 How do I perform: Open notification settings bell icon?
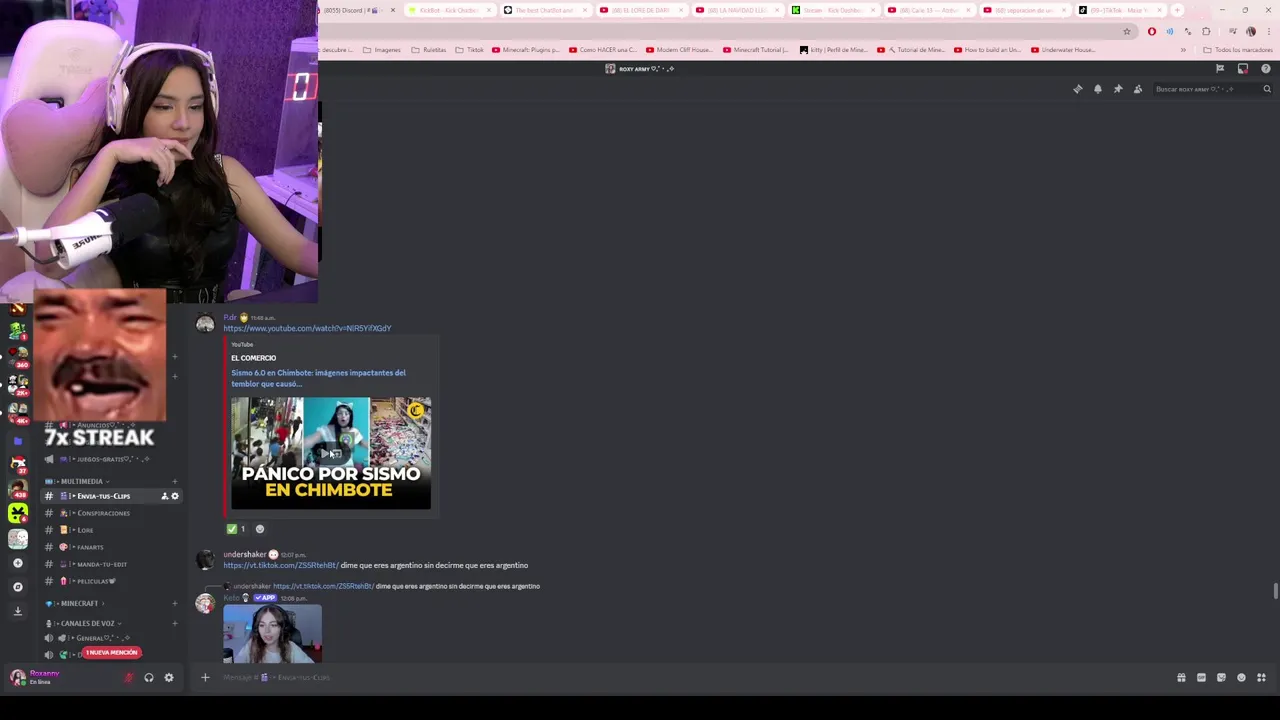coord(1097,89)
